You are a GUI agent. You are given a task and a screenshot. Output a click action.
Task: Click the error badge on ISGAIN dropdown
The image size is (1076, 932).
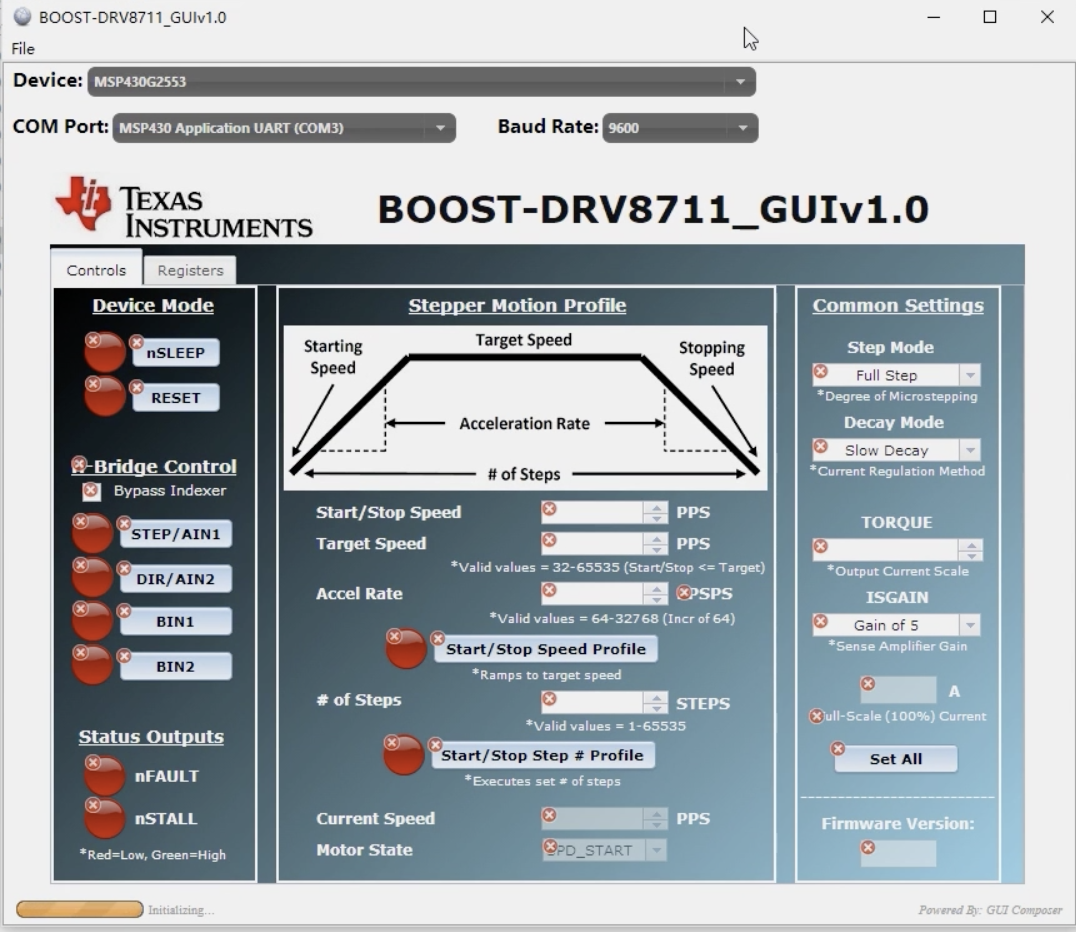point(820,622)
